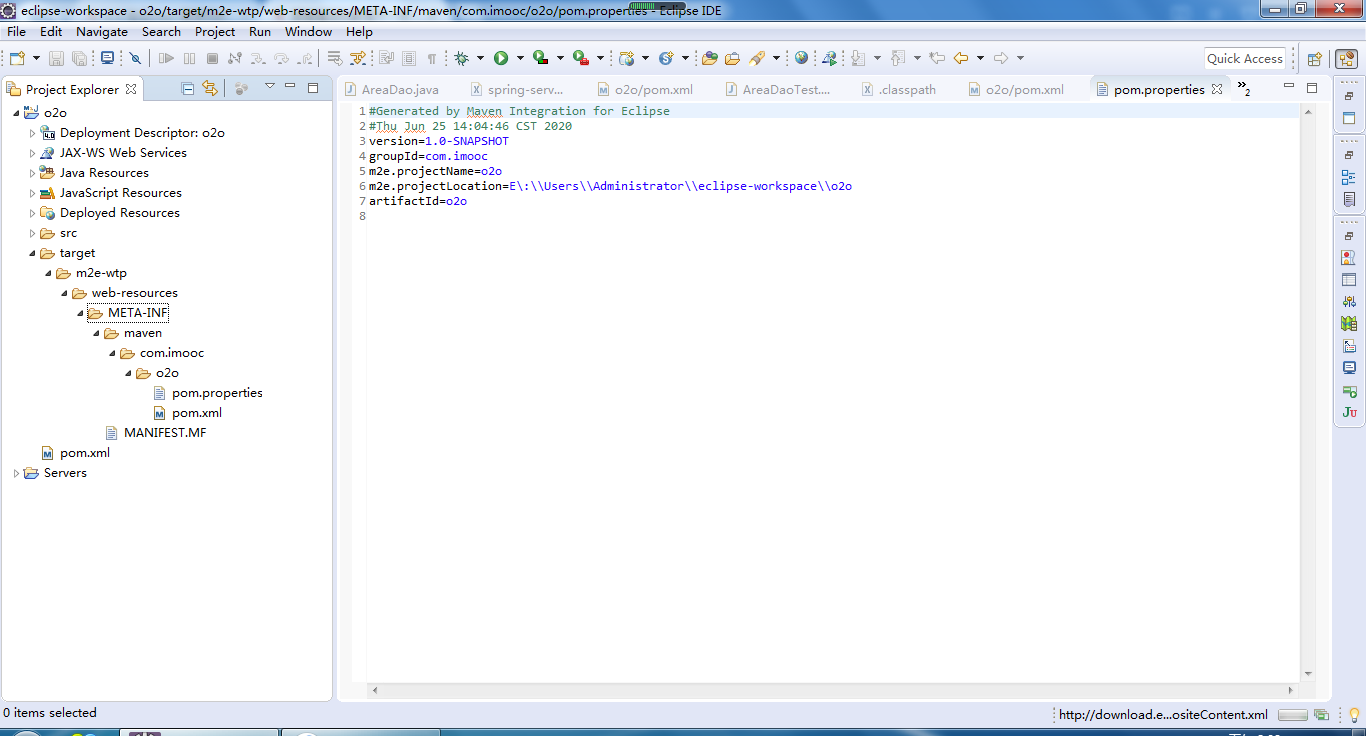Close the pom.properties editor tab
This screenshot has width=1366, height=736.
pyautogui.click(x=1217, y=89)
